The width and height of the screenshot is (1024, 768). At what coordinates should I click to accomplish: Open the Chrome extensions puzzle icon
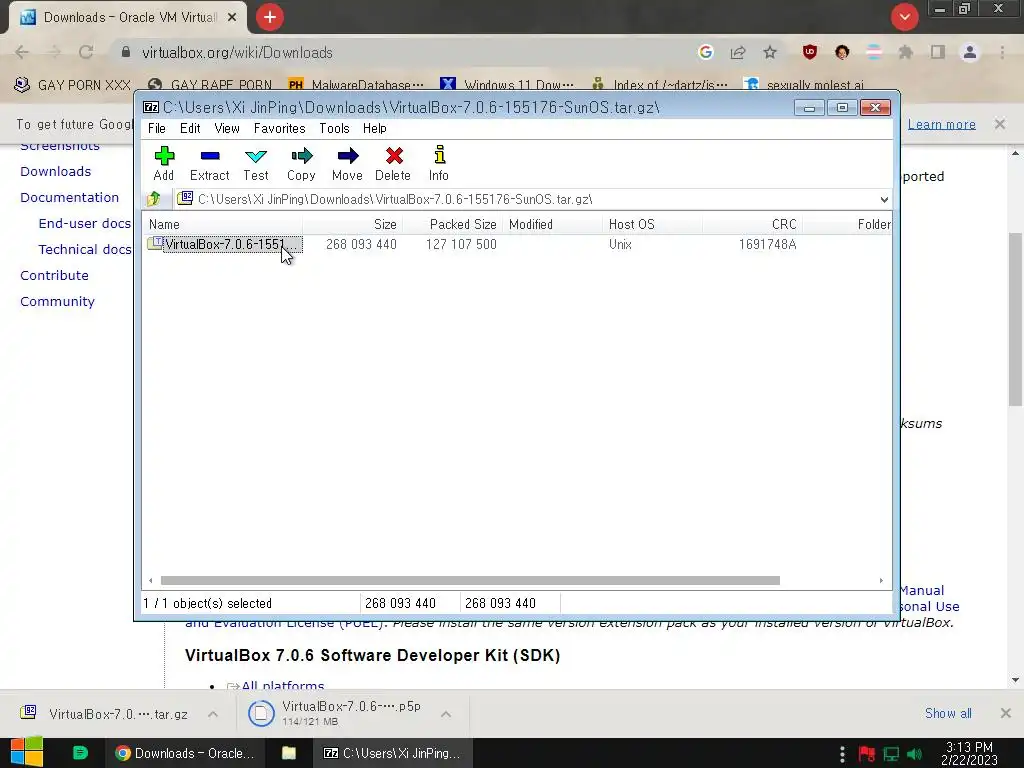[906, 52]
